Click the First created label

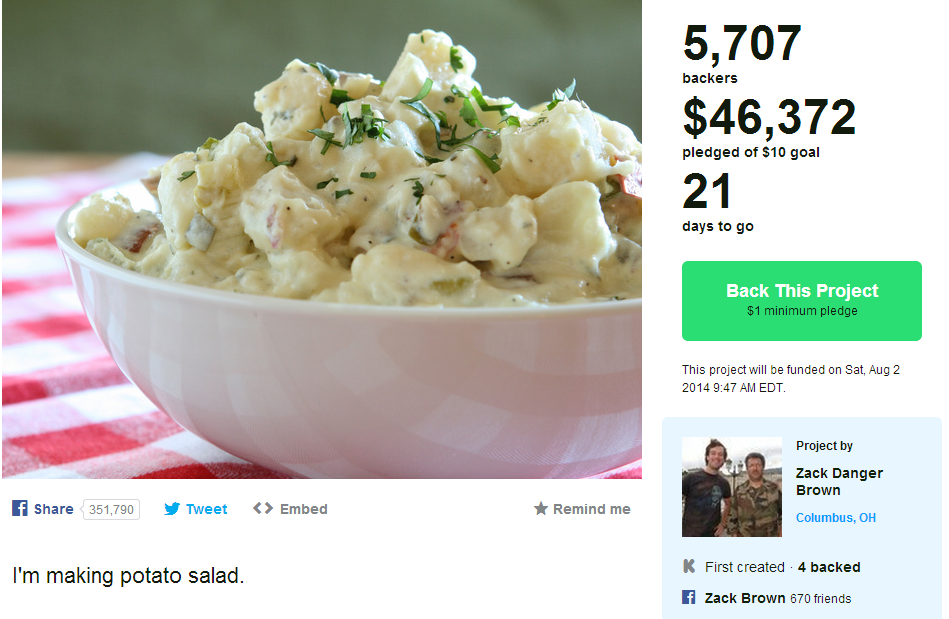742,567
